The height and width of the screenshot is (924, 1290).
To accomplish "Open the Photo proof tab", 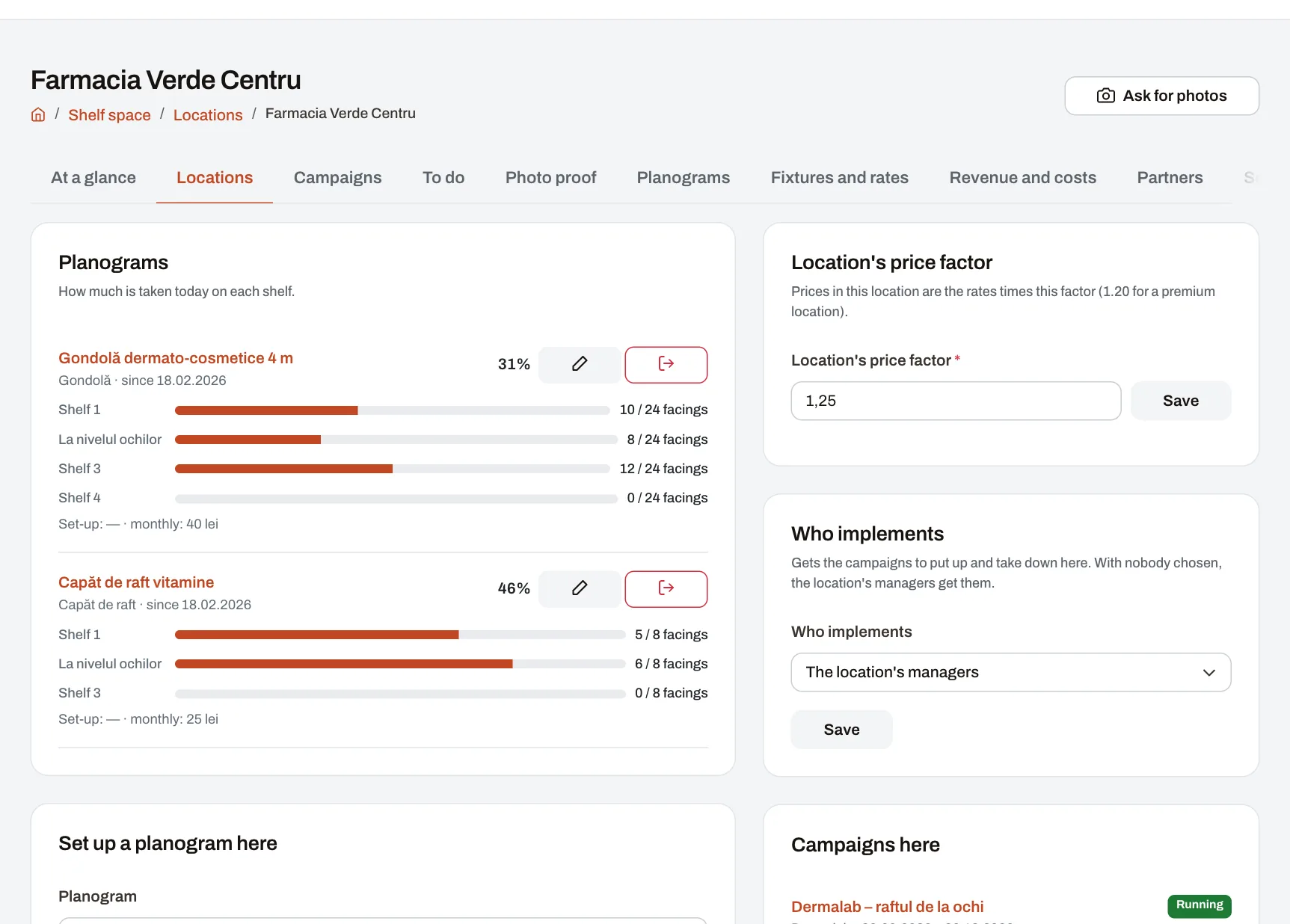I will pos(550,178).
